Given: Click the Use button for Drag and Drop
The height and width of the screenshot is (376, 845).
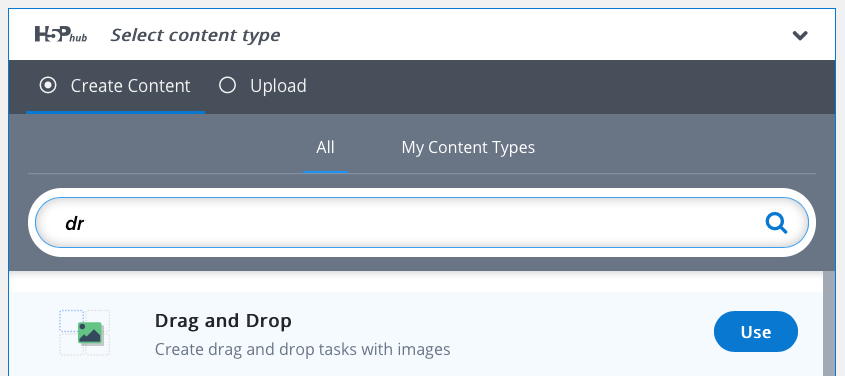Looking at the screenshot, I should coord(756,332).
